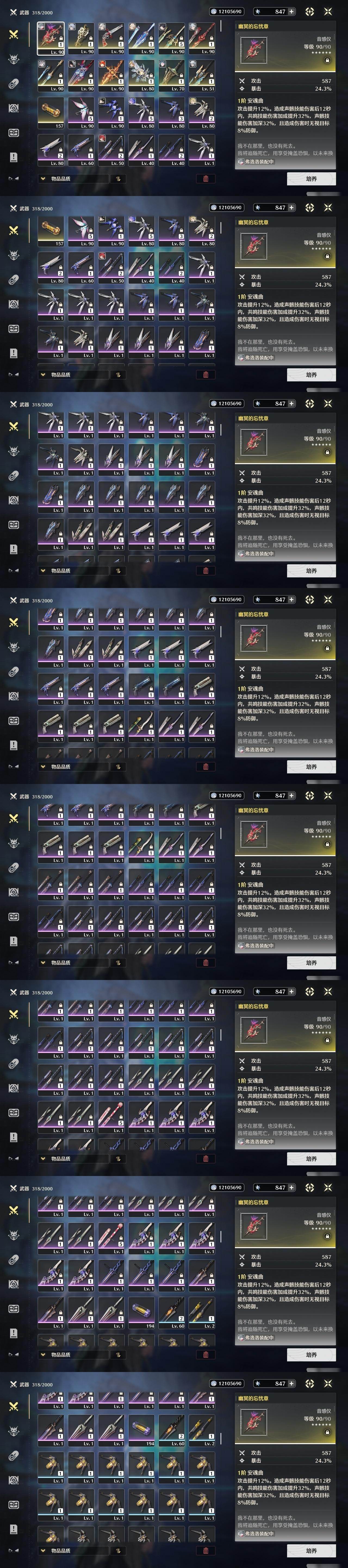Screen dimensions: 348x1568
Task: Click the trash delete icon in topmost panel
Action: (206, 179)
